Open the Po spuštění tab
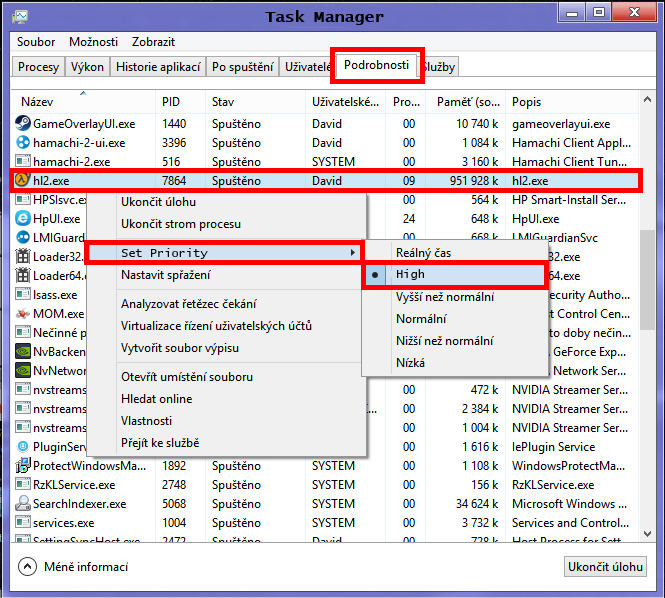665x598 pixels. pyautogui.click(x=243, y=67)
